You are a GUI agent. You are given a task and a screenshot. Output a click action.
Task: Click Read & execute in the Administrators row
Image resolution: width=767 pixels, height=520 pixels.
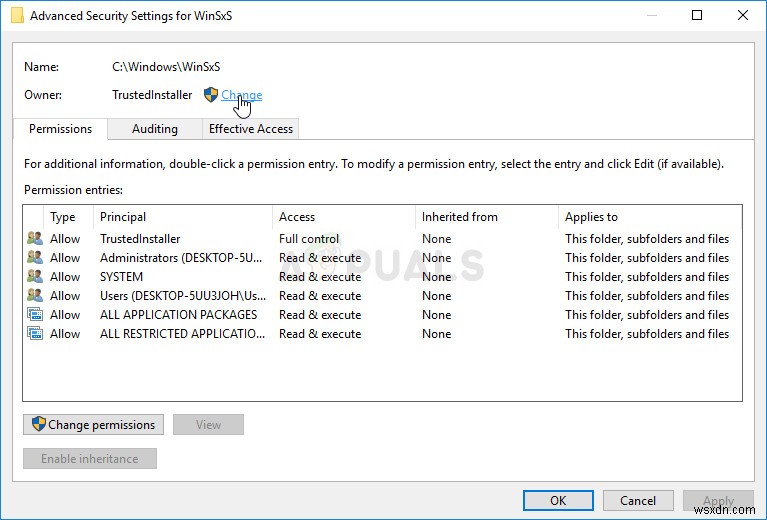[x=320, y=257]
